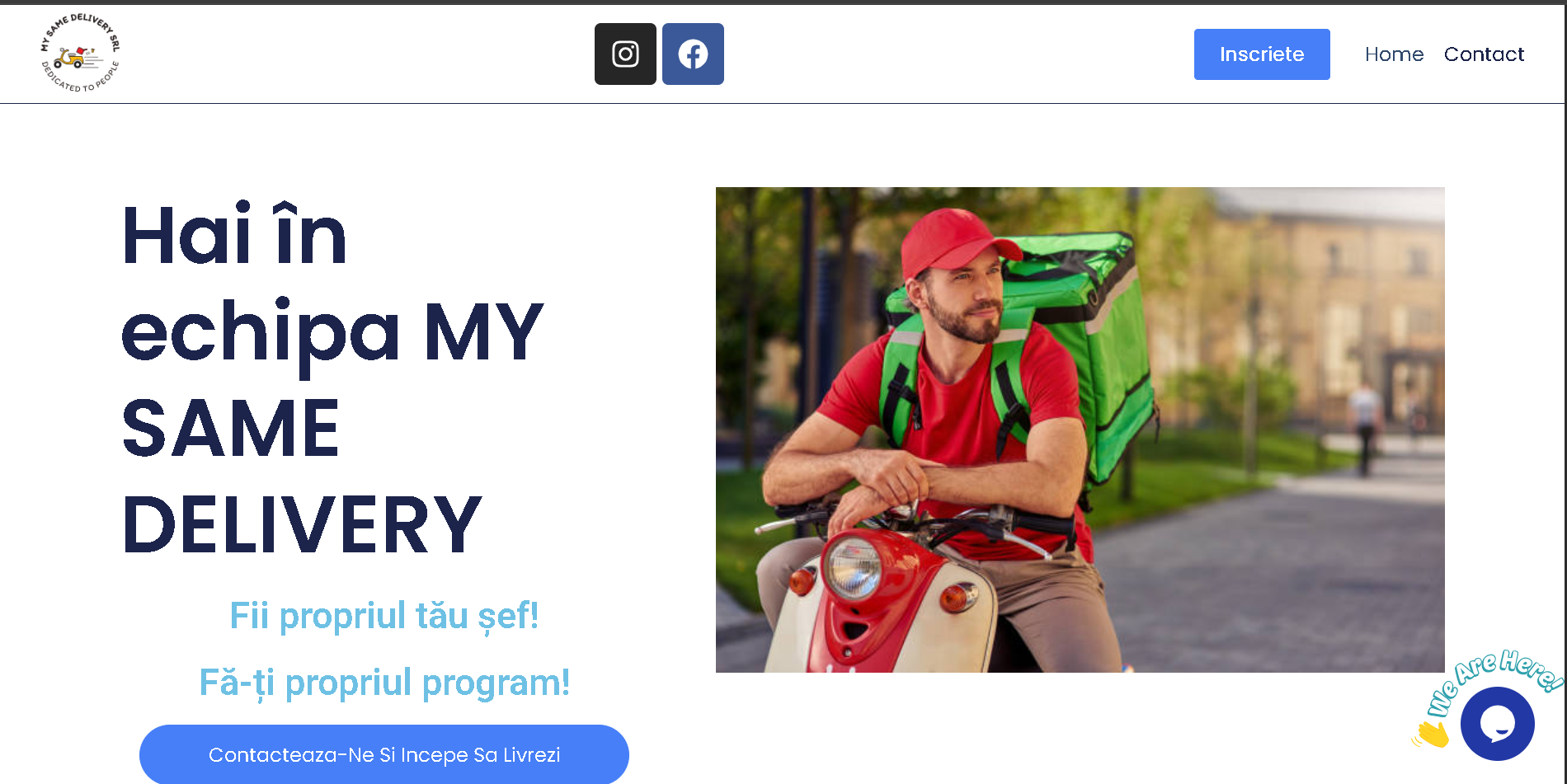Click the Fii propriul tău șef! text
Viewport: 1567px width, 784px height.
[x=384, y=616]
